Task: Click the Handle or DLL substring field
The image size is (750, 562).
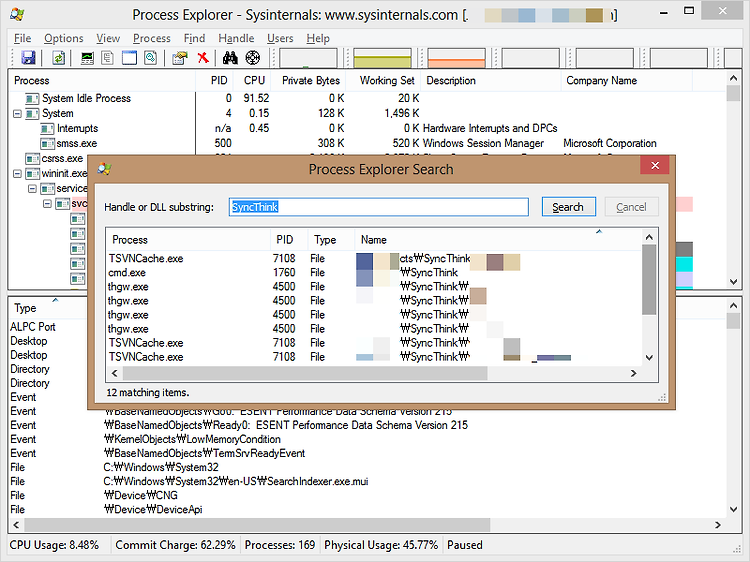Action: pos(378,207)
